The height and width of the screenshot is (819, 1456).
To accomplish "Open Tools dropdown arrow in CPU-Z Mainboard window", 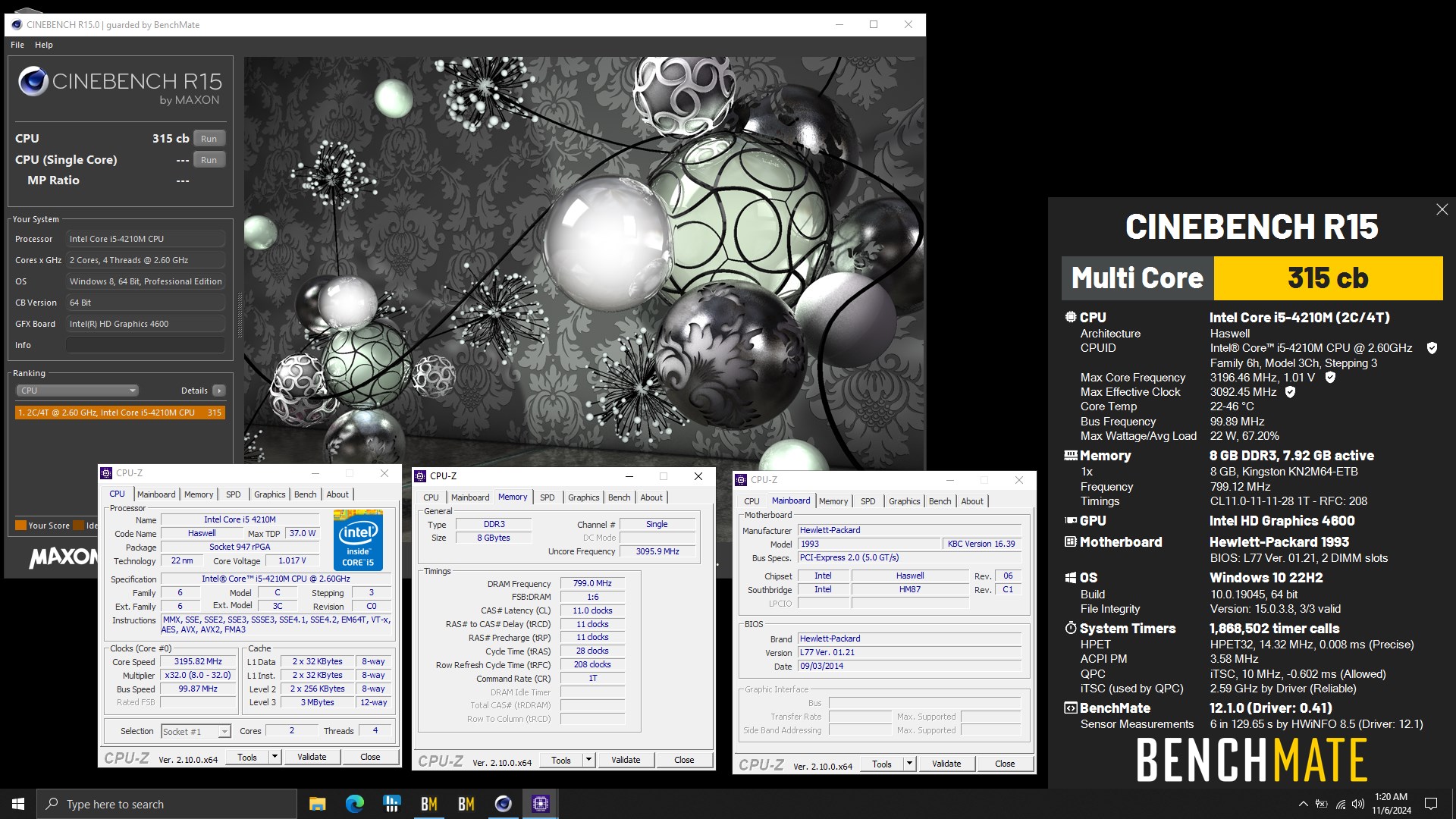I will [x=909, y=764].
